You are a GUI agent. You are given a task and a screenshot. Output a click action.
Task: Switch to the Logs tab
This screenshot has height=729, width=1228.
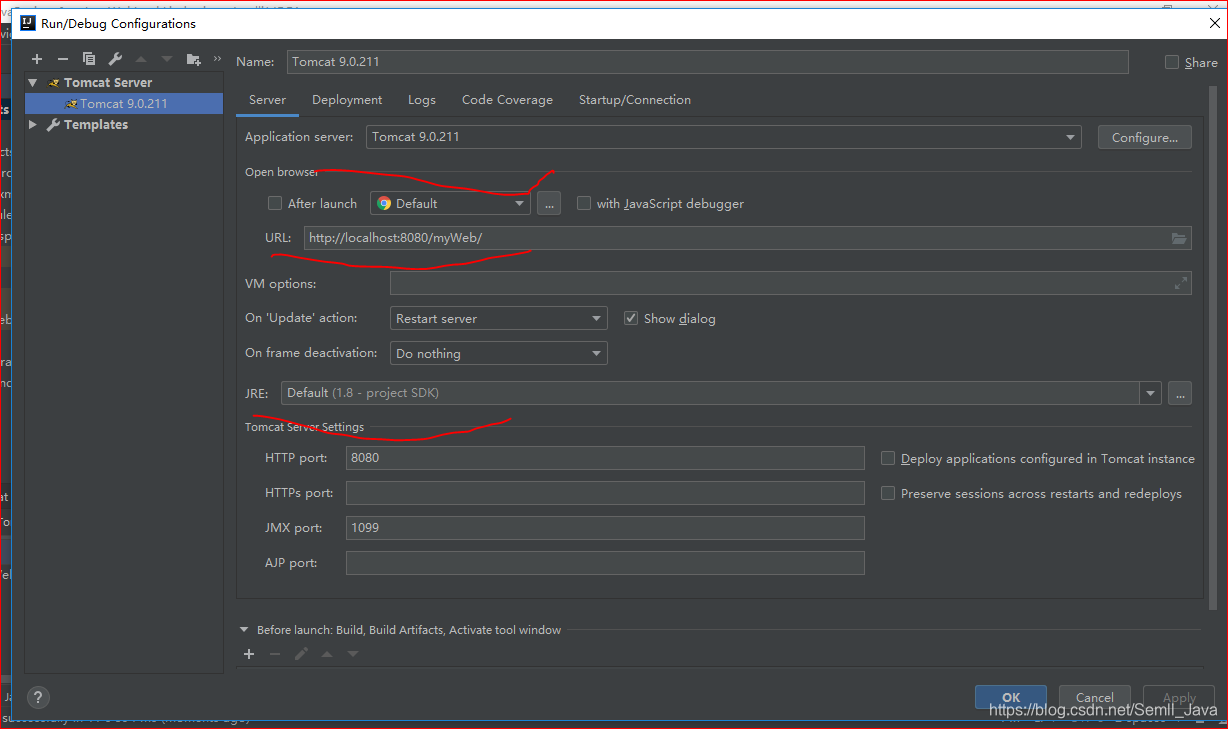click(x=422, y=100)
